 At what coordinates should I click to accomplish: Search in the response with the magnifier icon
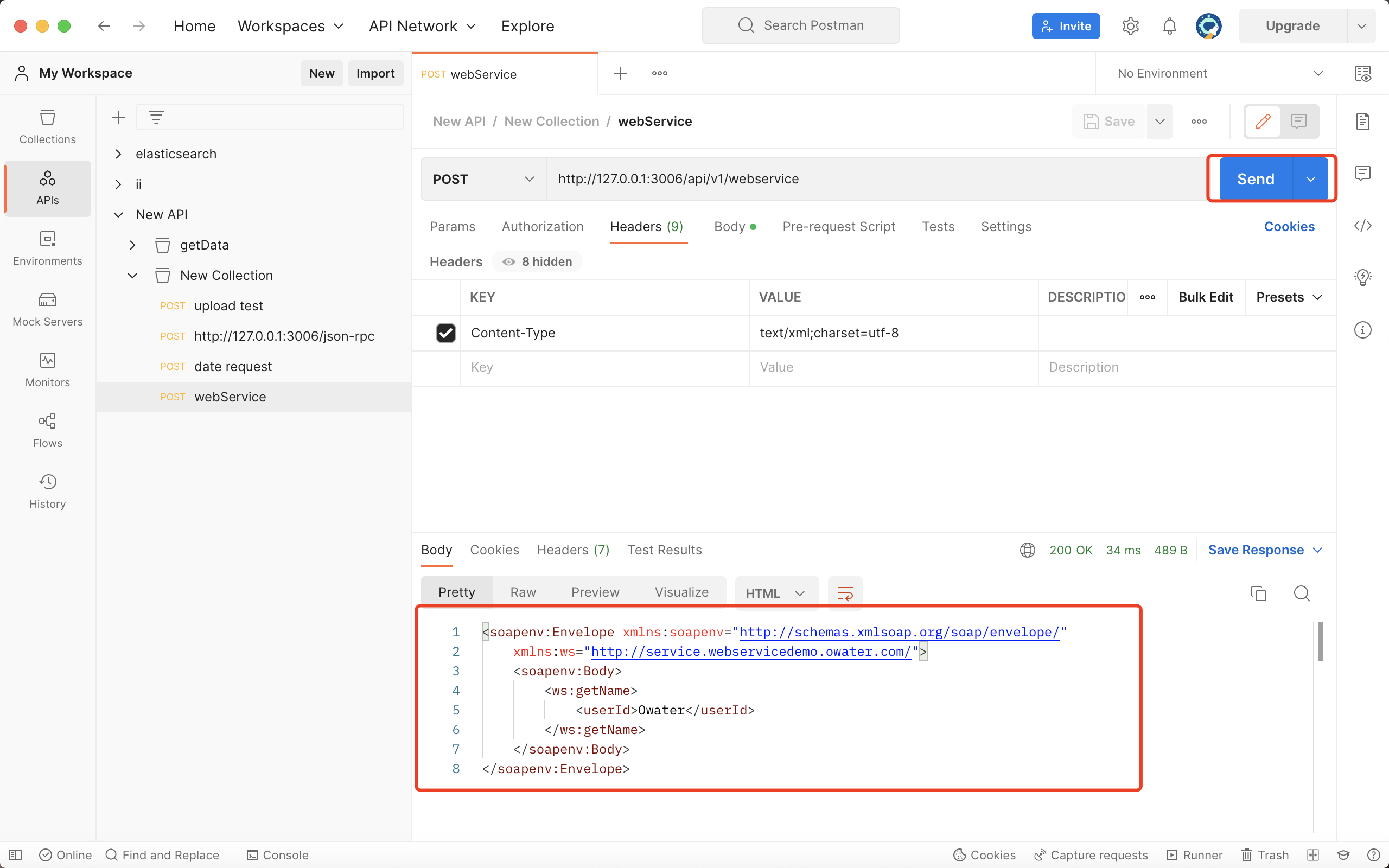[1301, 593]
